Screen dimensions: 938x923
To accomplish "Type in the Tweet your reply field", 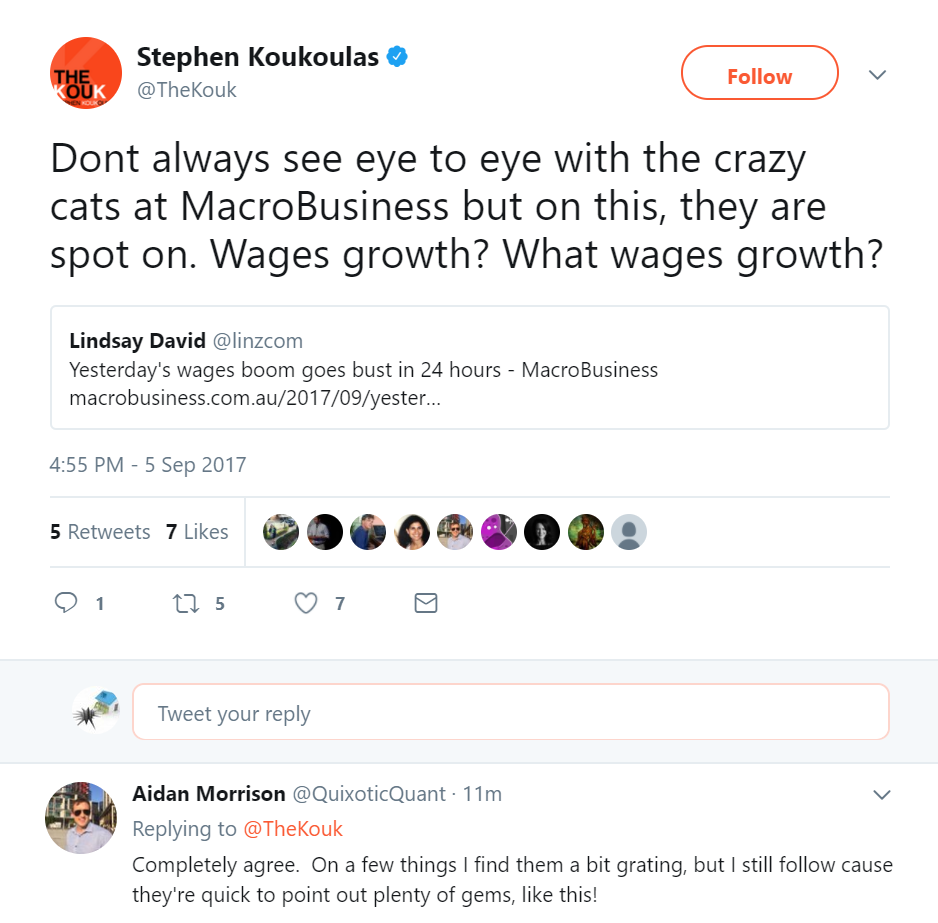I will coord(510,713).
